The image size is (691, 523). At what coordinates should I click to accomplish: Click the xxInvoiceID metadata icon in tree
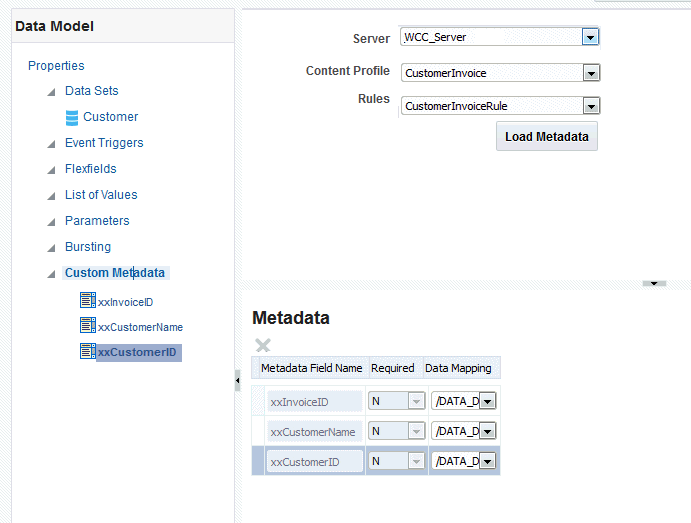[88, 300]
